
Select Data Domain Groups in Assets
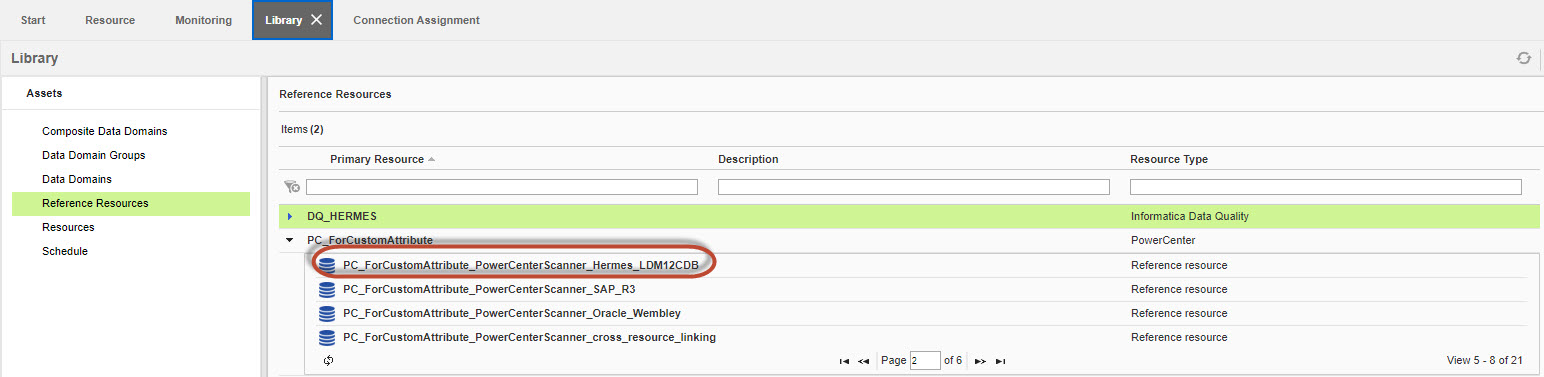94,155
